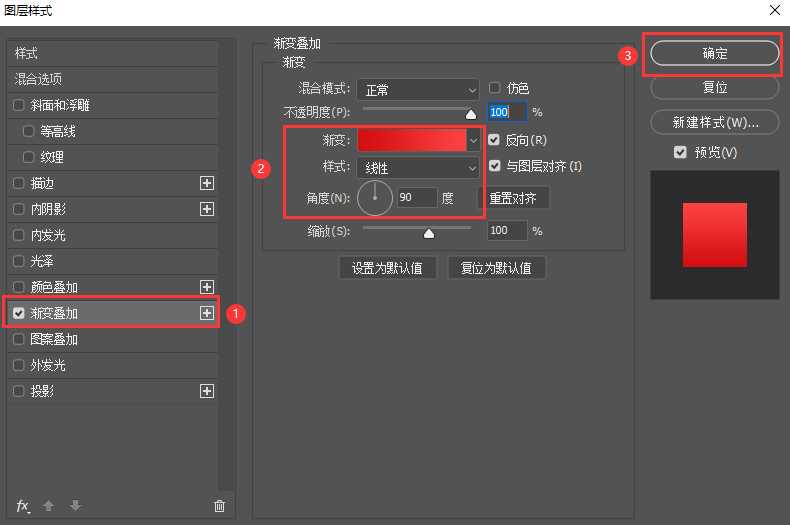Click the 不透明度 opacity slider handle
790x525 pixels.
coord(471,115)
